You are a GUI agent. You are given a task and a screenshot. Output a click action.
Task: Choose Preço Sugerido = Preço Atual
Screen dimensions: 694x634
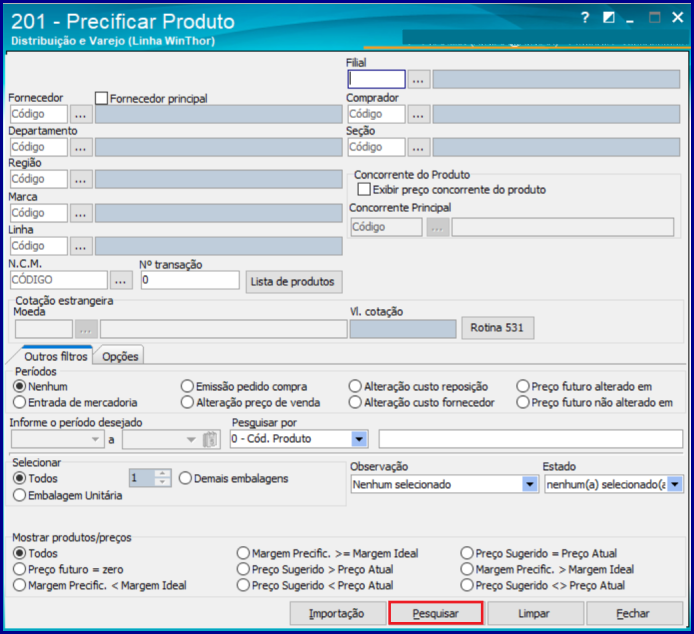coord(467,553)
